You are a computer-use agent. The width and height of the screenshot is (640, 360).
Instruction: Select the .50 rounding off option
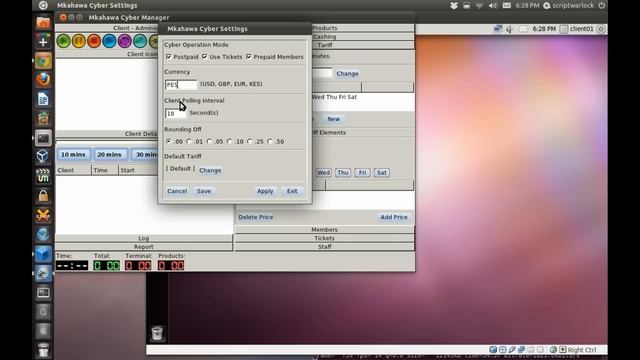[x=270, y=141]
